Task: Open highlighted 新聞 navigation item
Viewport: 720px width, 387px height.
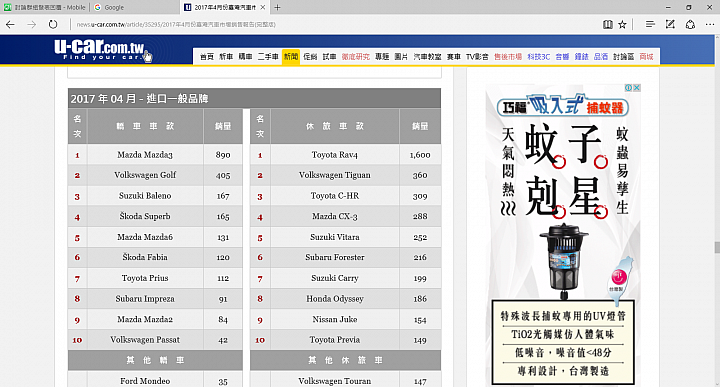Action: pyautogui.click(x=291, y=57)
